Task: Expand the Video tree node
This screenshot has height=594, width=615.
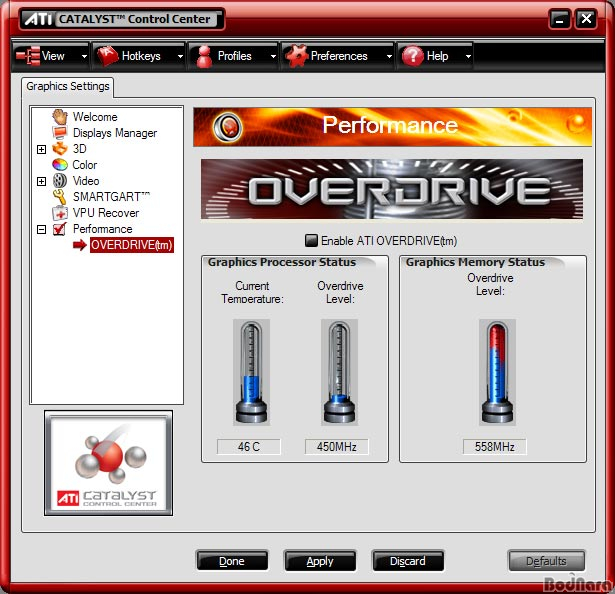Action: coord(41,181)
